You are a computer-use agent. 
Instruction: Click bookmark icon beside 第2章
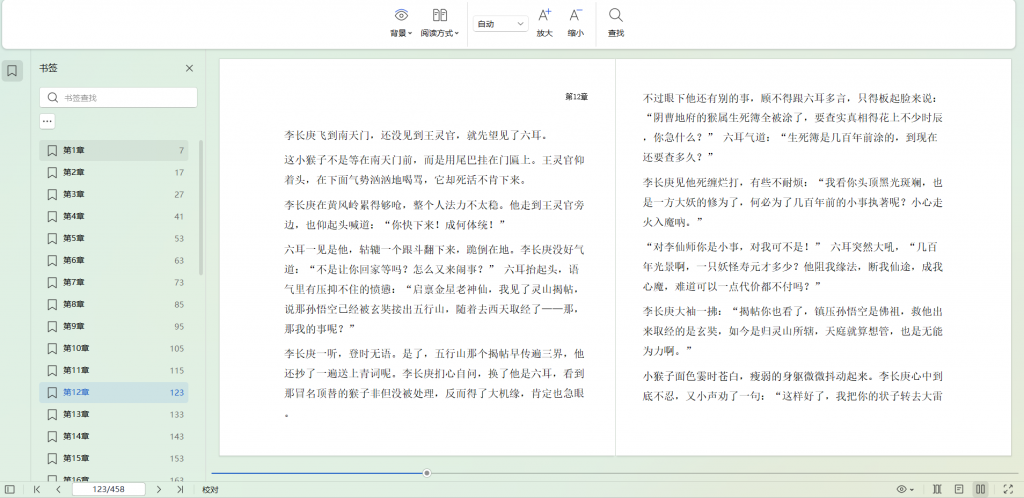(x=52, y=172)
